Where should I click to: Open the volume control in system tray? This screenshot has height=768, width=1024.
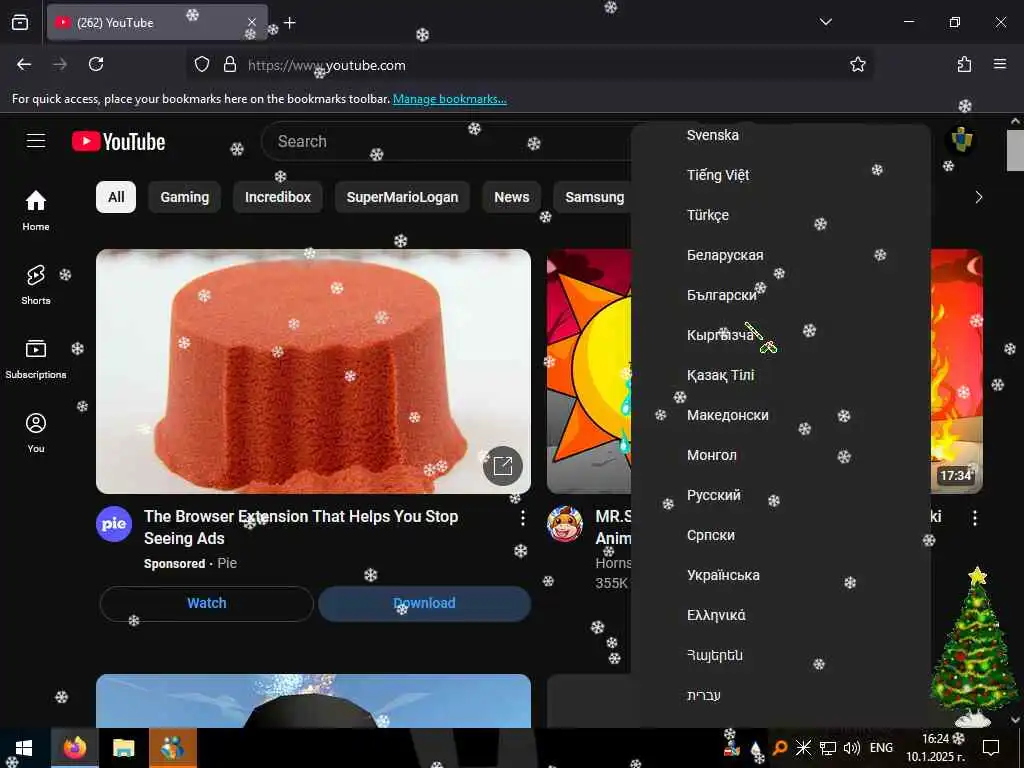[852, 748]
